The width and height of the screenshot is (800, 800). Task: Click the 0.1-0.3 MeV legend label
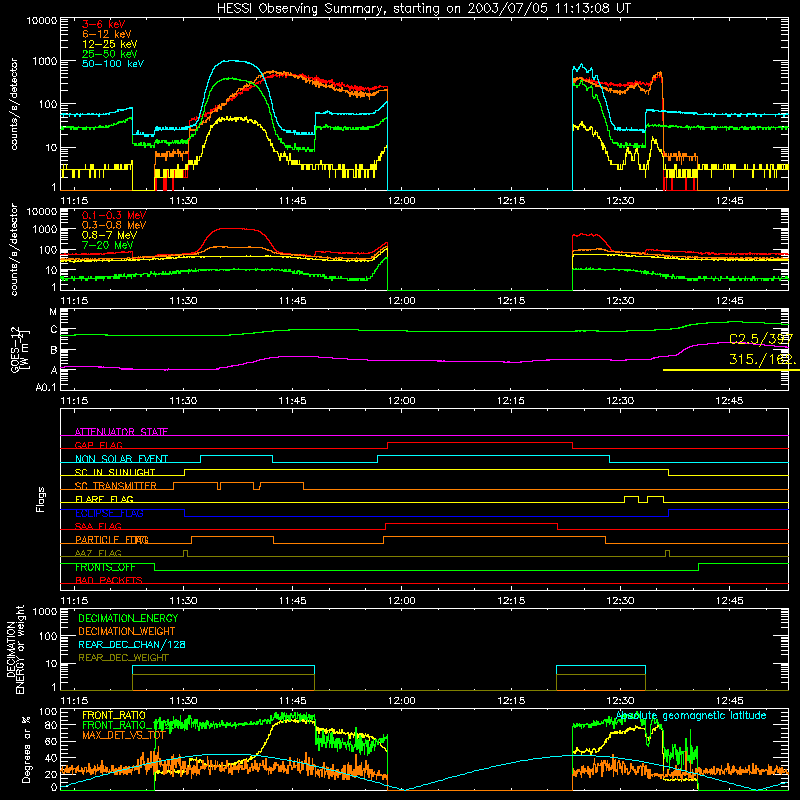(x=114, y=215)
